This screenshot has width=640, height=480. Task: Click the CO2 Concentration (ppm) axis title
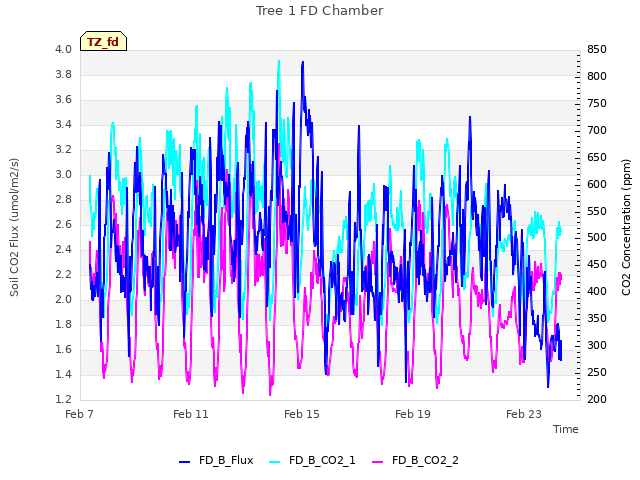pos(626,227)
